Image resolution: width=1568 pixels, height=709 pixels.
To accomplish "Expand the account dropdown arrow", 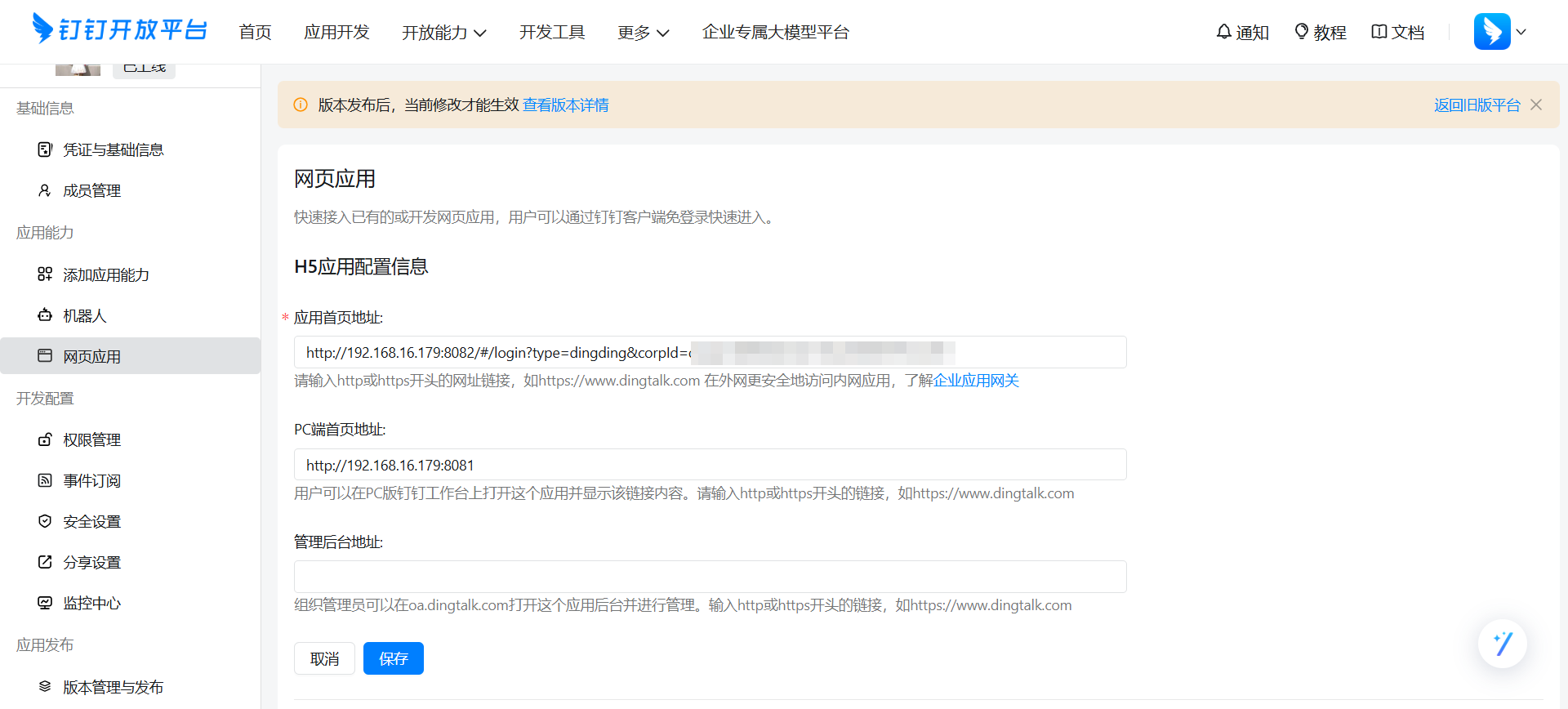I will 1521,32.
